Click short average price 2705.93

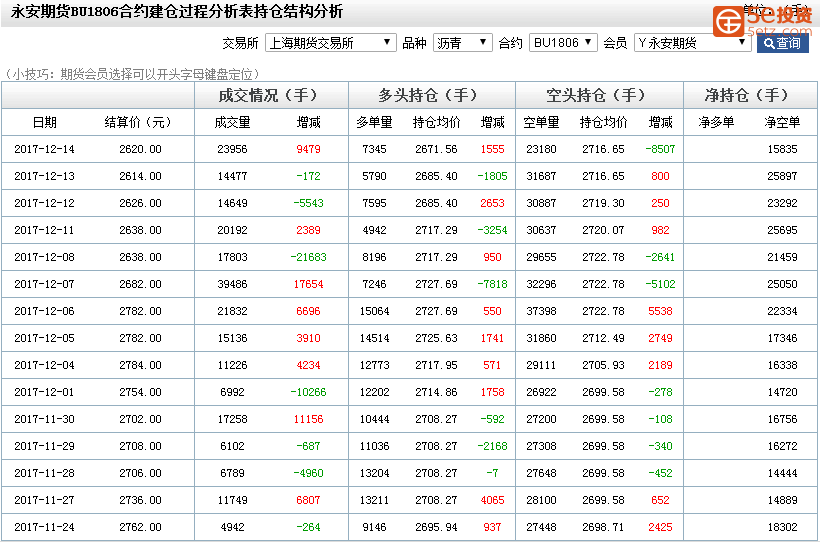coord(603,365)
